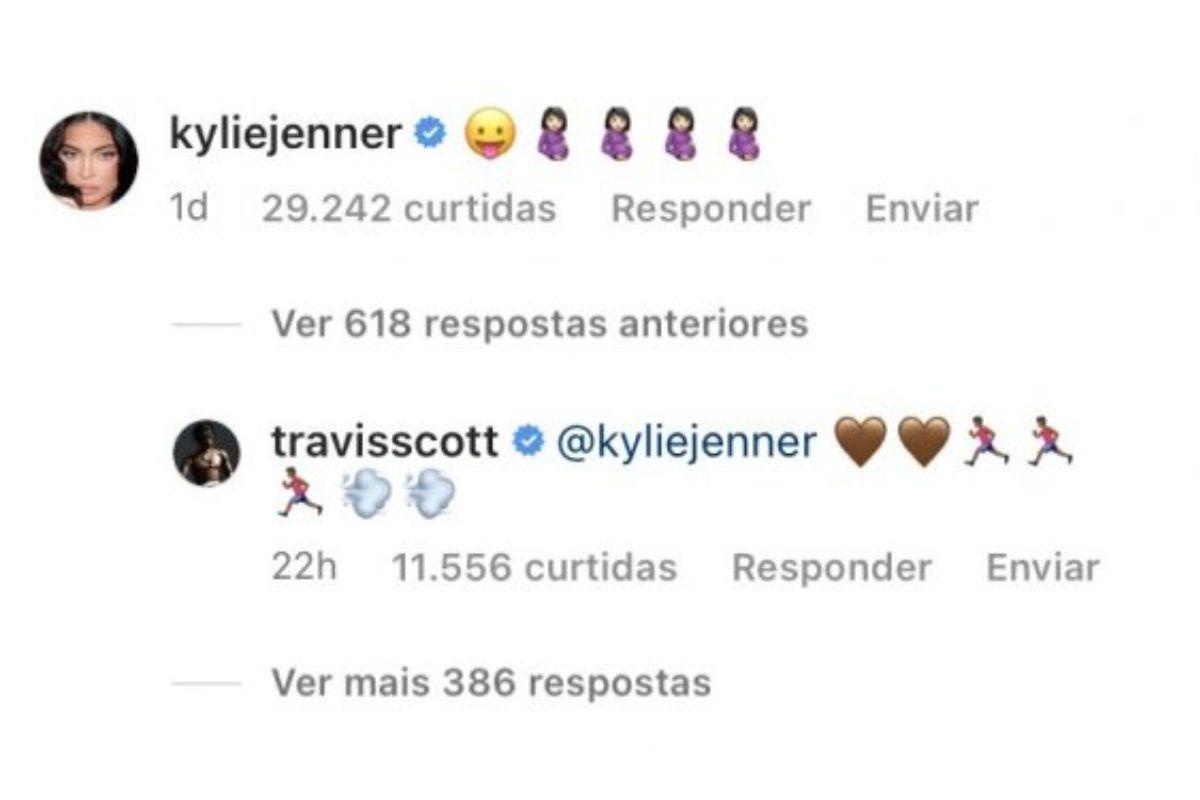
Task: Expand Ver mais 386 respostas
Action: (x=491, y=683)
